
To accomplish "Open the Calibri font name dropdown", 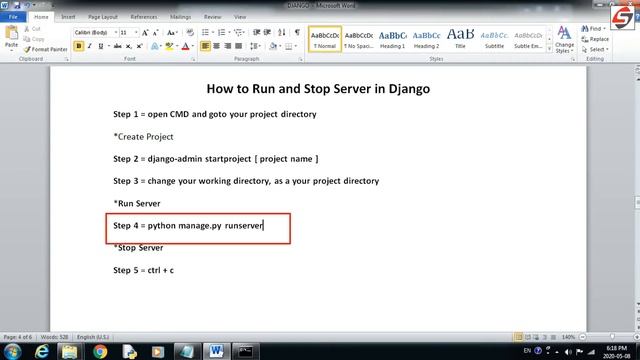I will tap(116, 32).
